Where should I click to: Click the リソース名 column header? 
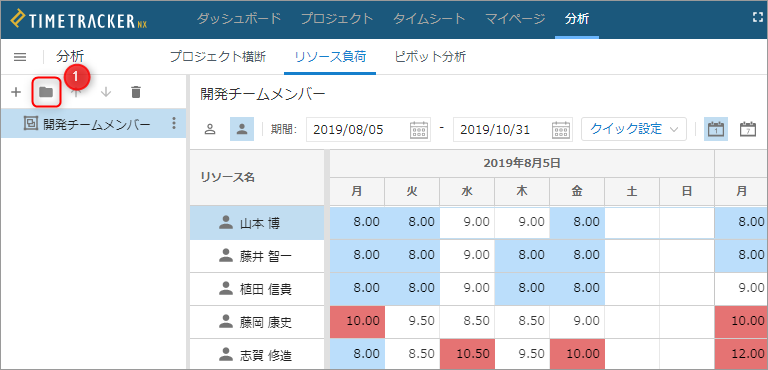[x=257, y=178]
